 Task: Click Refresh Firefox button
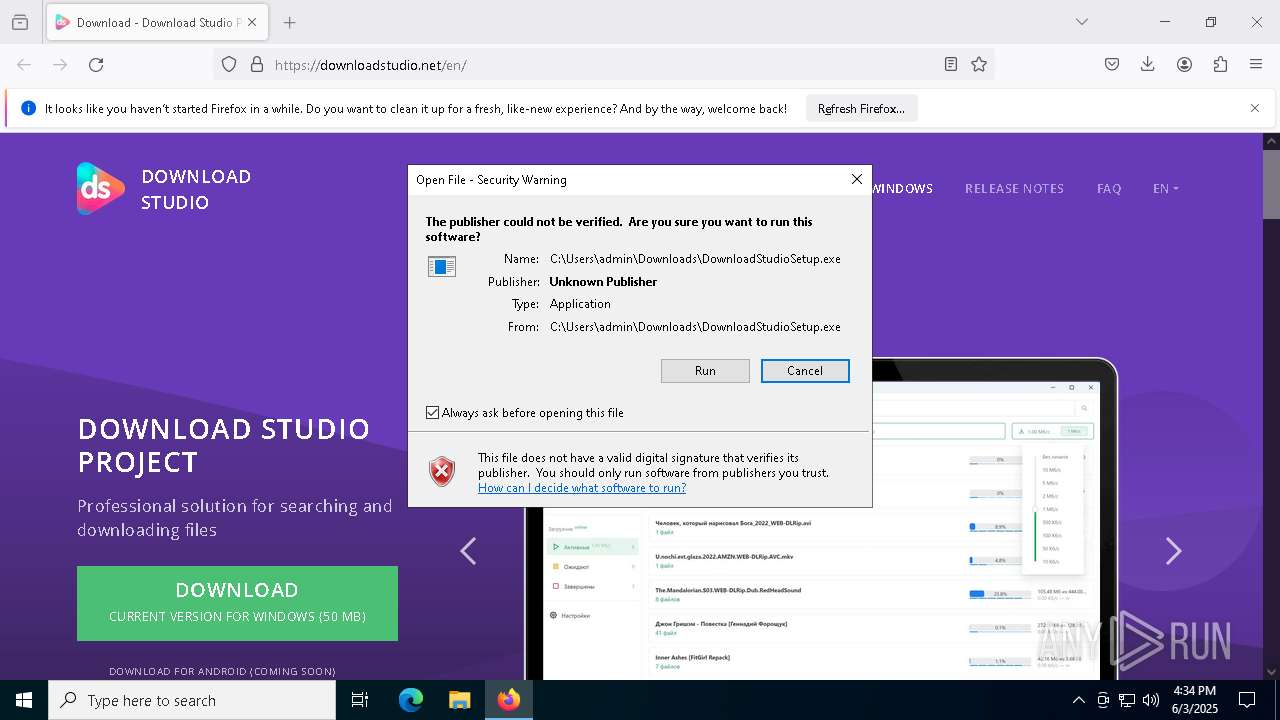click(861, 109)
